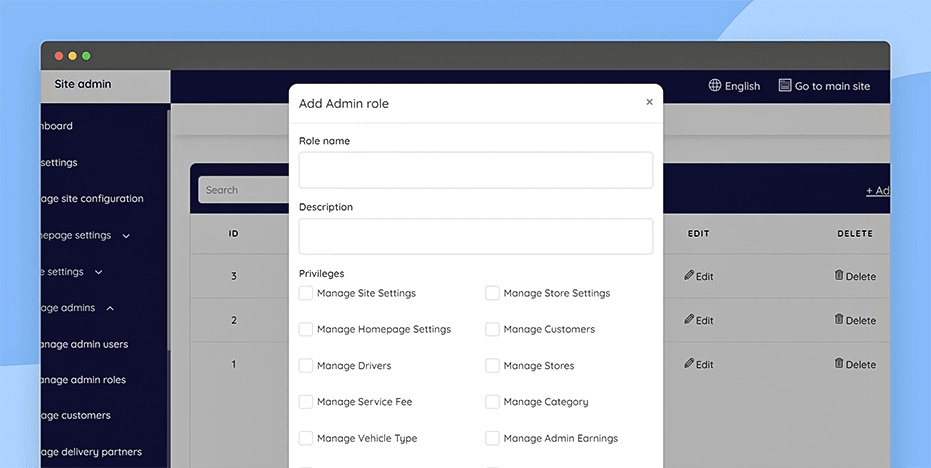Click the yellow minimize window dot
This screenshot has width=931, height=468.
pos(72,56)
